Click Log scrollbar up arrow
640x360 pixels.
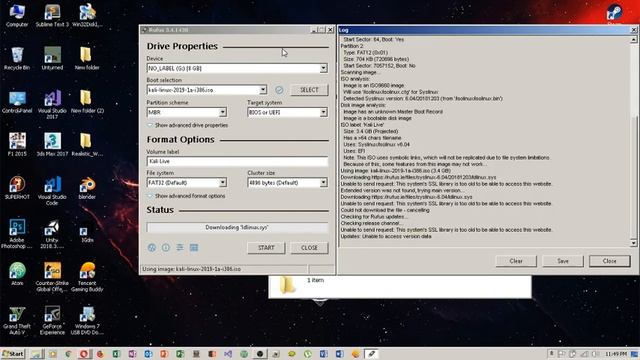[633, 40]
